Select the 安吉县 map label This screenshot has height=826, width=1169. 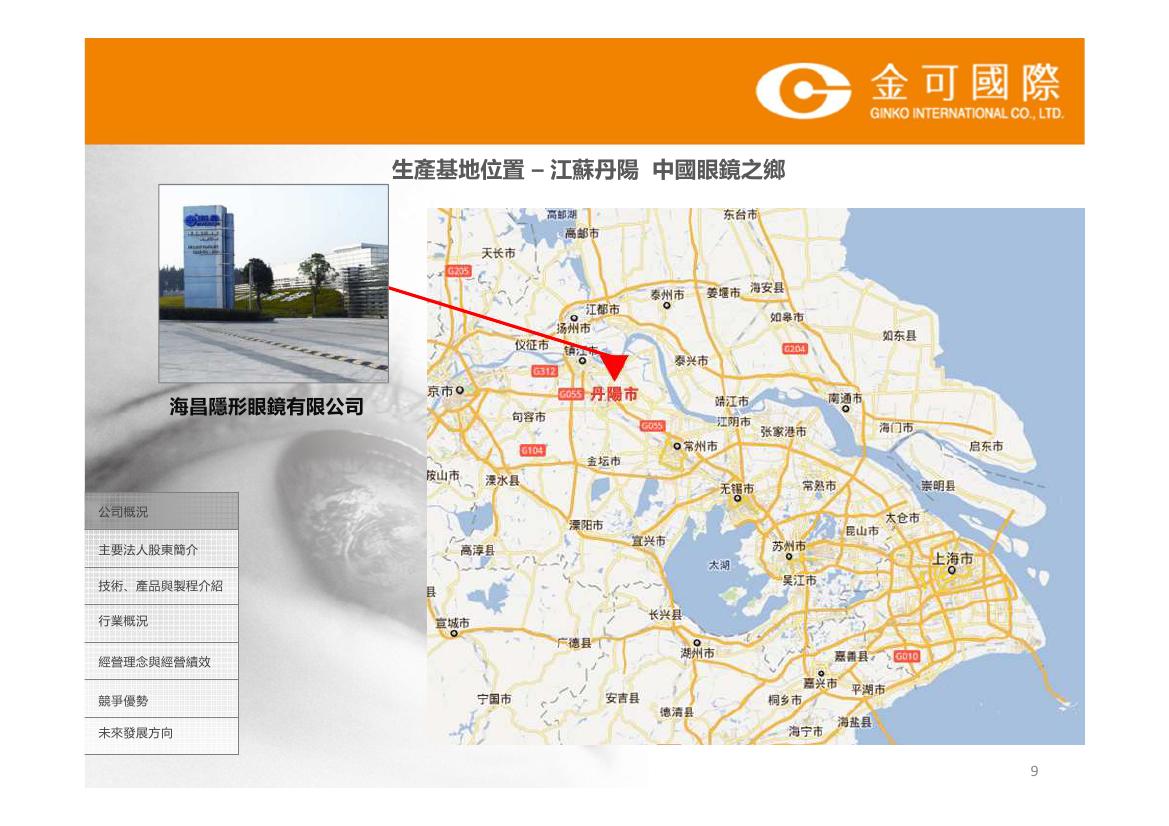point(623,698)
